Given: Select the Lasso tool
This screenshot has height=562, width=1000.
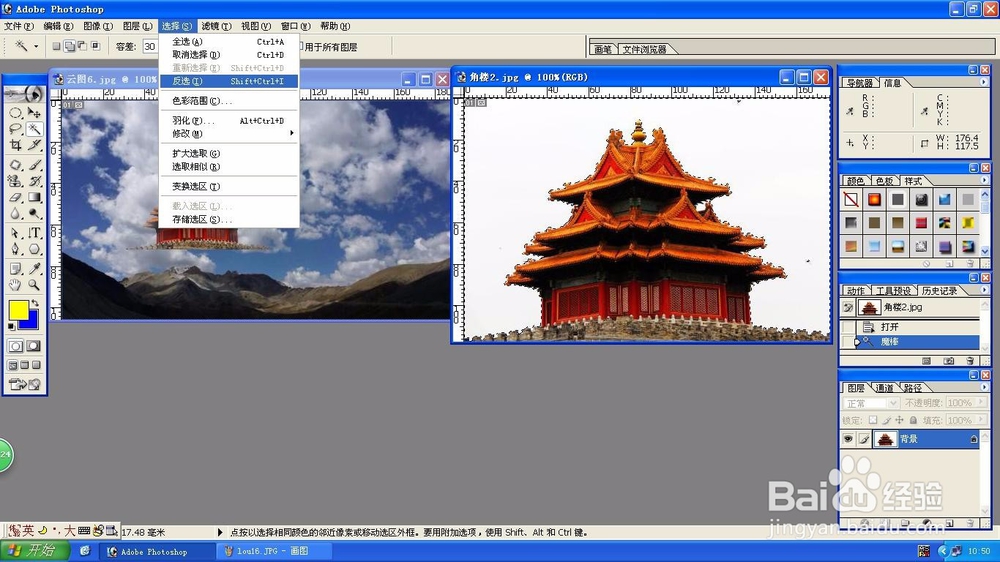Looking at the screenshot, I should pyautogui.click(x=16, y=129).
